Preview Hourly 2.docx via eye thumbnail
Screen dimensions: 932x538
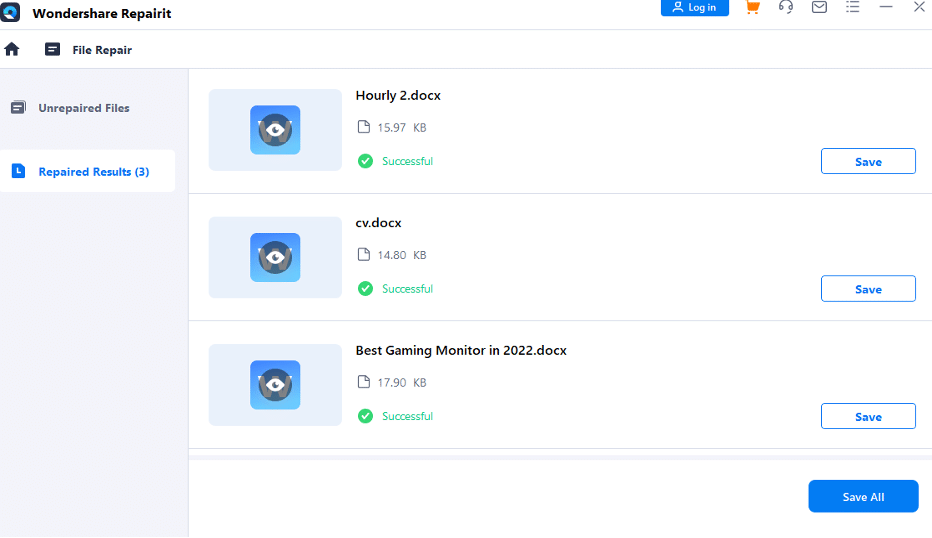tap(275, 130)
